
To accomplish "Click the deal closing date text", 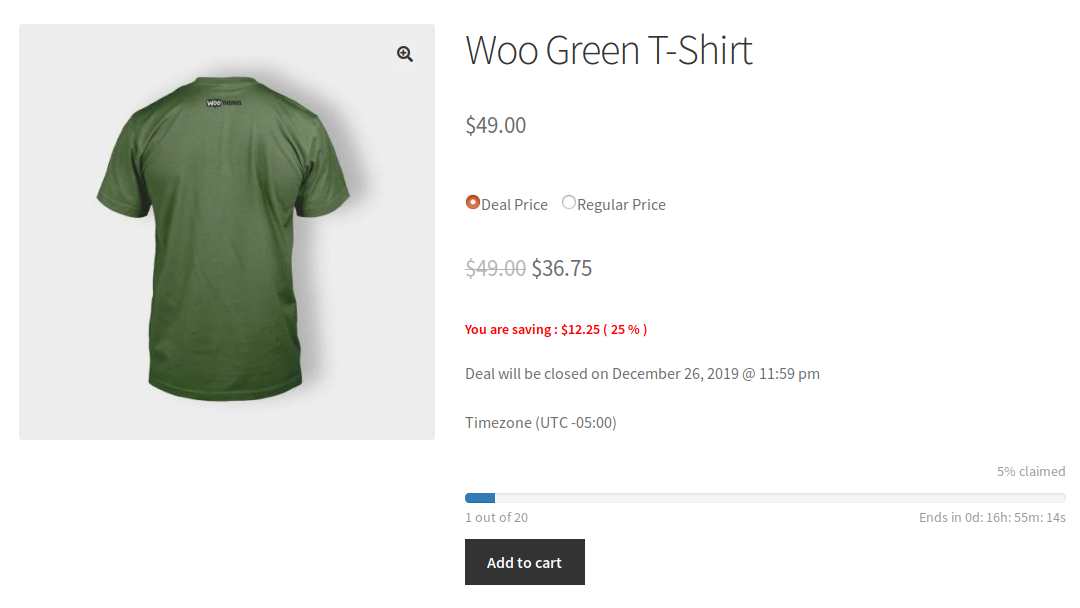I will (x=641, y=373).
